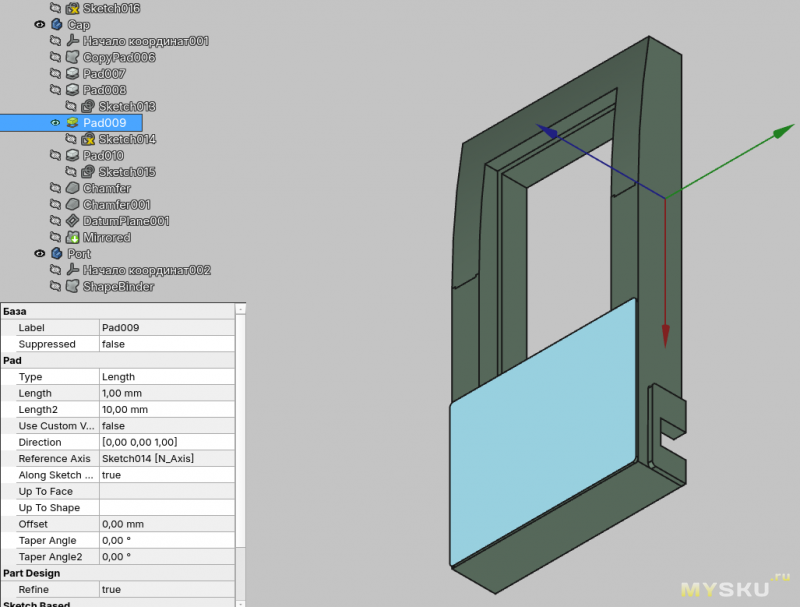Click the Length value field 1,00 mm
The width and height of the screenshot is (800, 607).
(168, 393)
